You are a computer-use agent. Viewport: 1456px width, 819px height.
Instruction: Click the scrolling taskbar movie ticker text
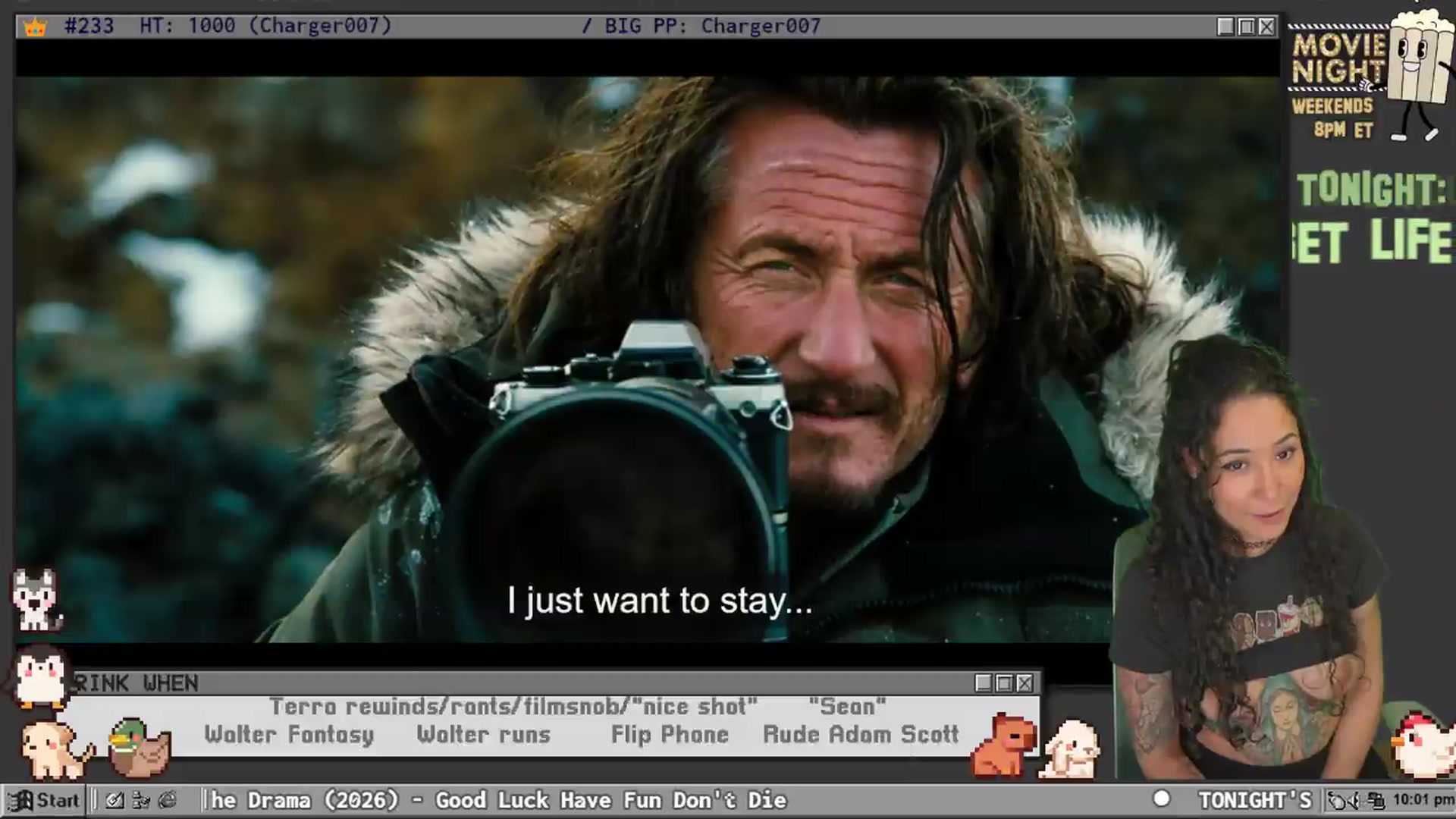pyautogui.click(x=498, y=800)
